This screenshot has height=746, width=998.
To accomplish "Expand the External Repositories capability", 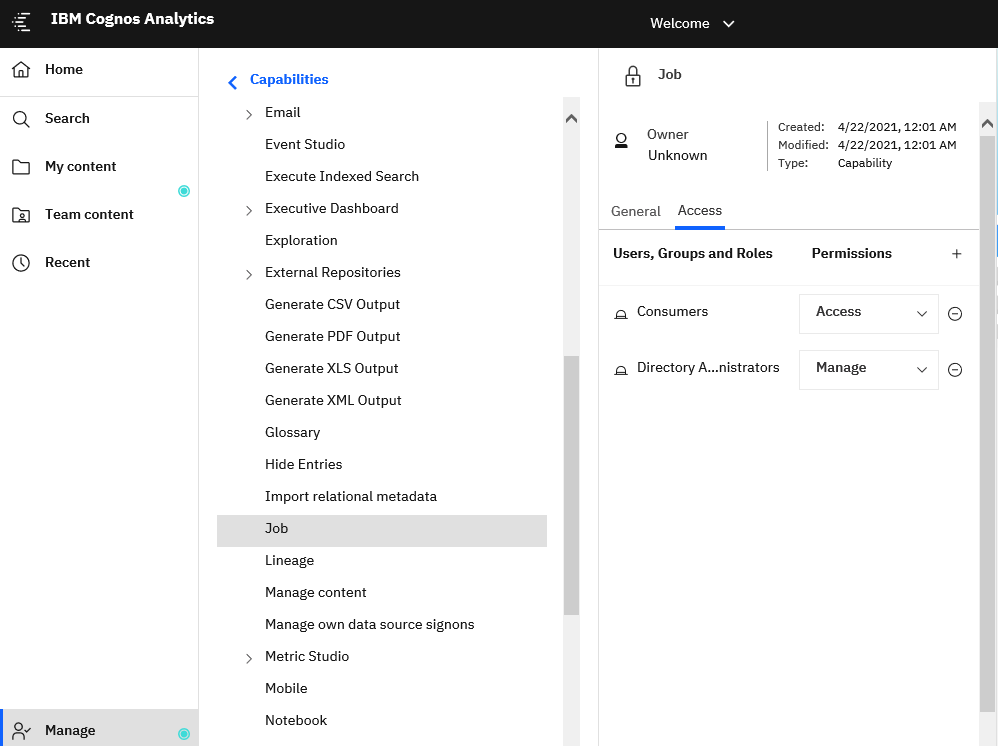I will (249, 274).
